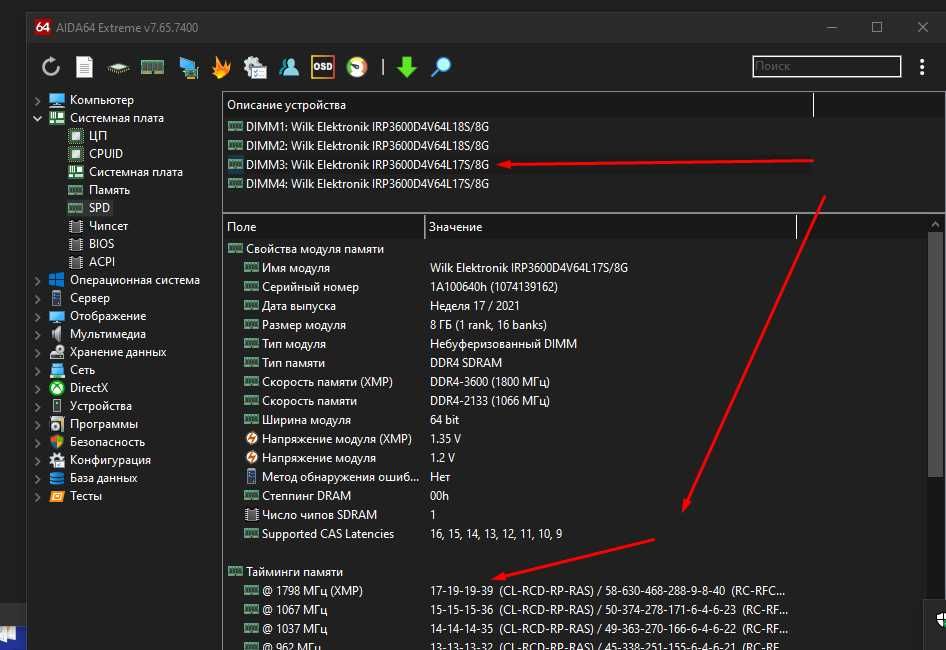Expand the Операционная система node
The height and width of the screenshot is (650, 946).
tap(37, 281)
